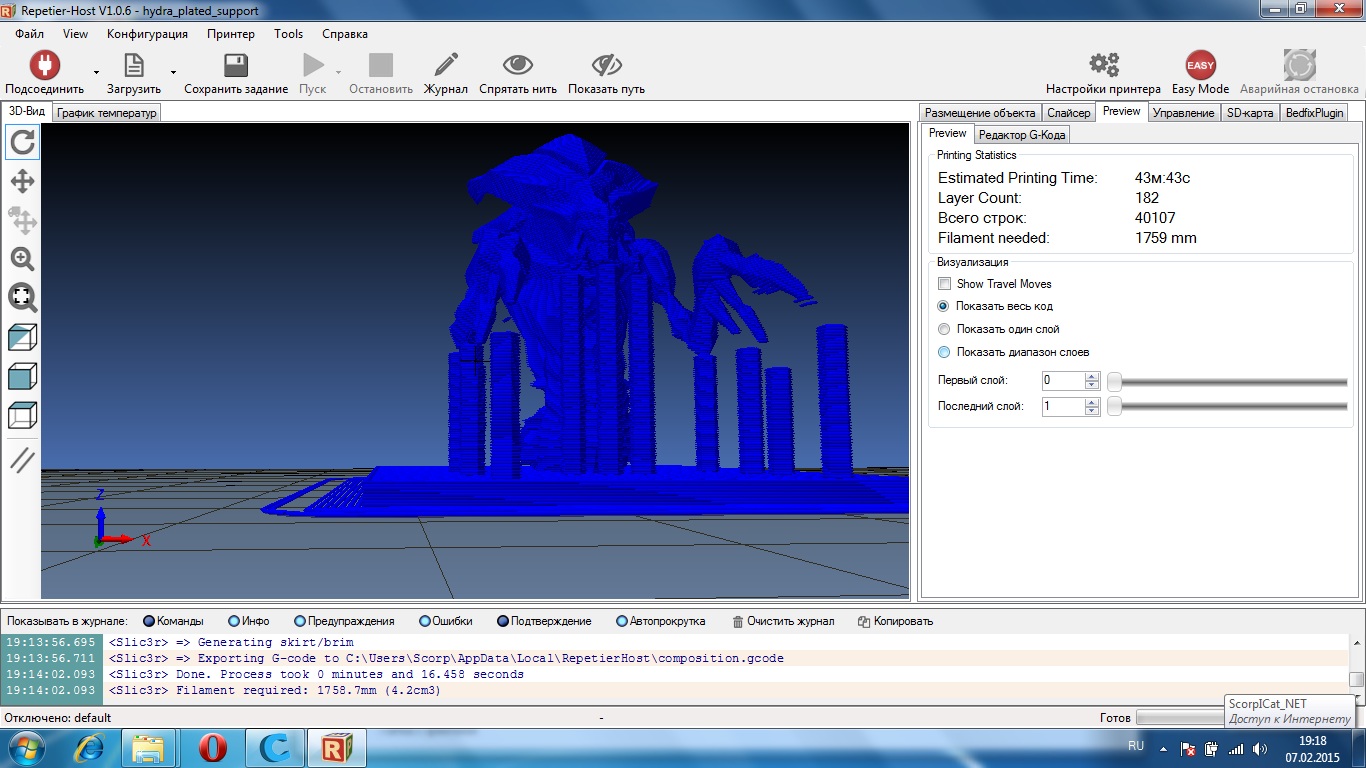
Task: Select show layer range radio option
Action: (x=944, y=352)
